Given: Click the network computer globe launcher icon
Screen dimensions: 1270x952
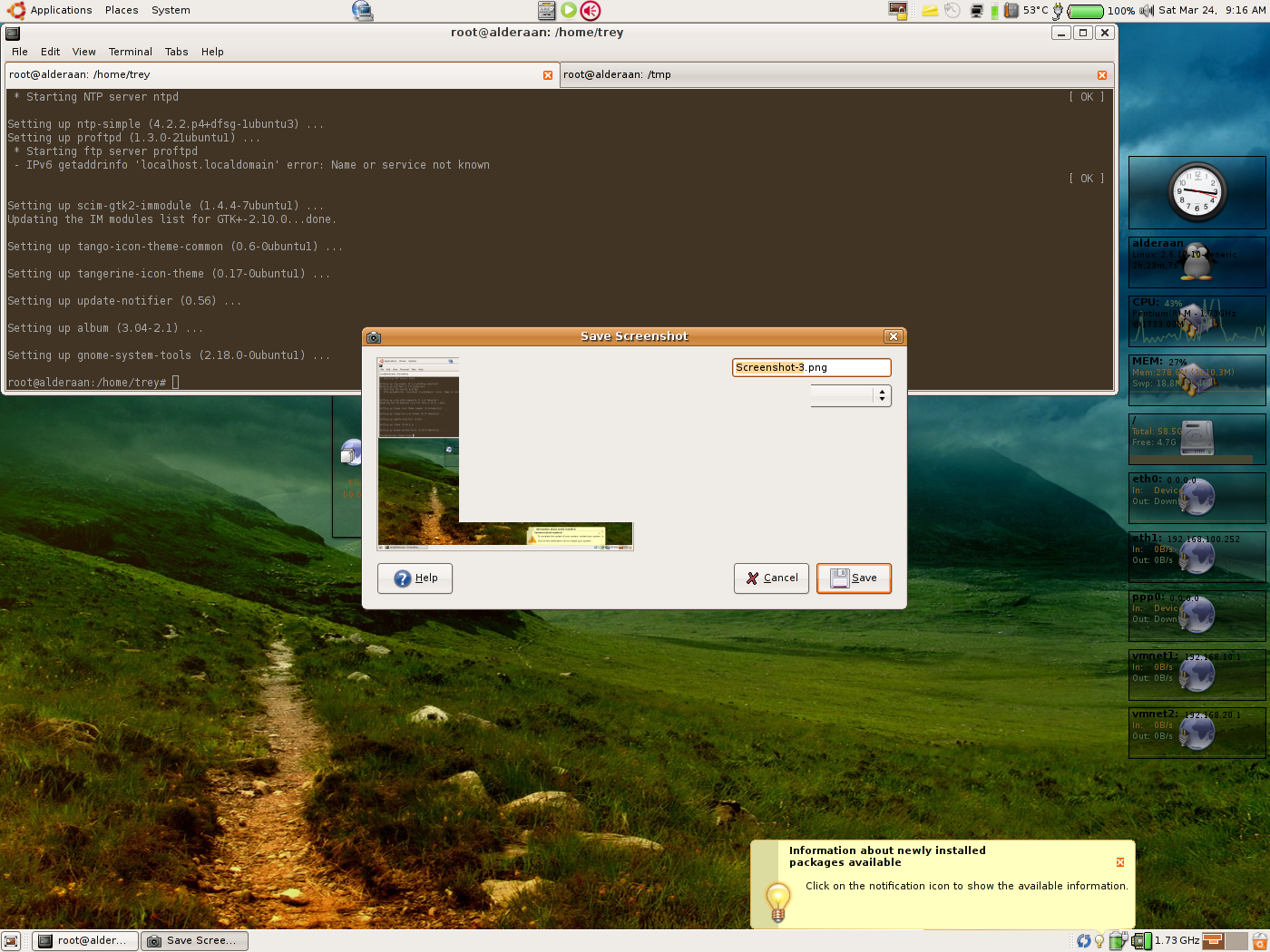Looking at the screenshot, I should pos(362,10).
